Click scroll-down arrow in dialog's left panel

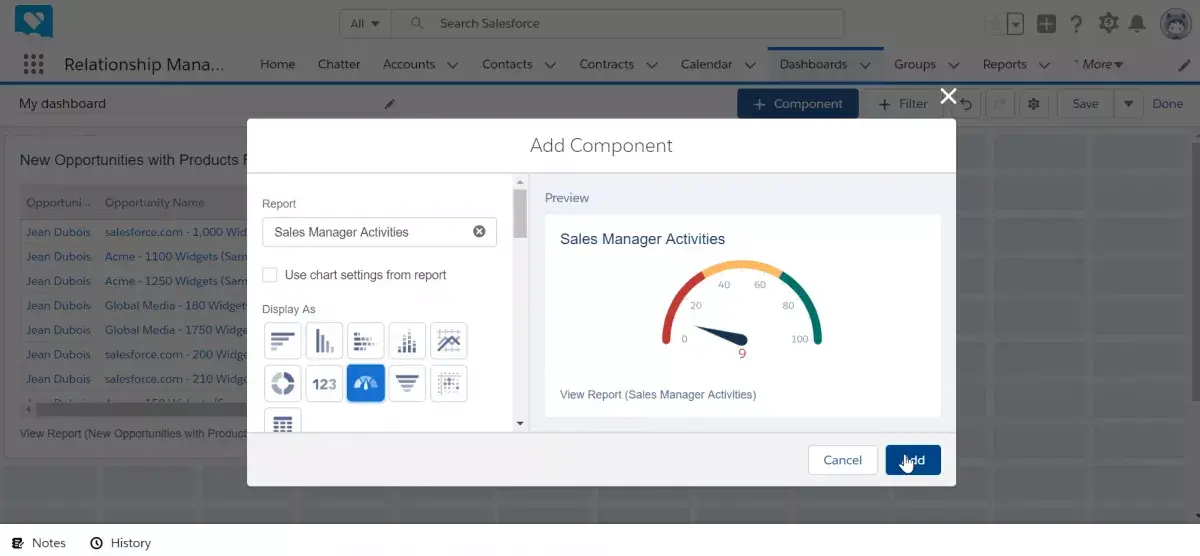520,424
